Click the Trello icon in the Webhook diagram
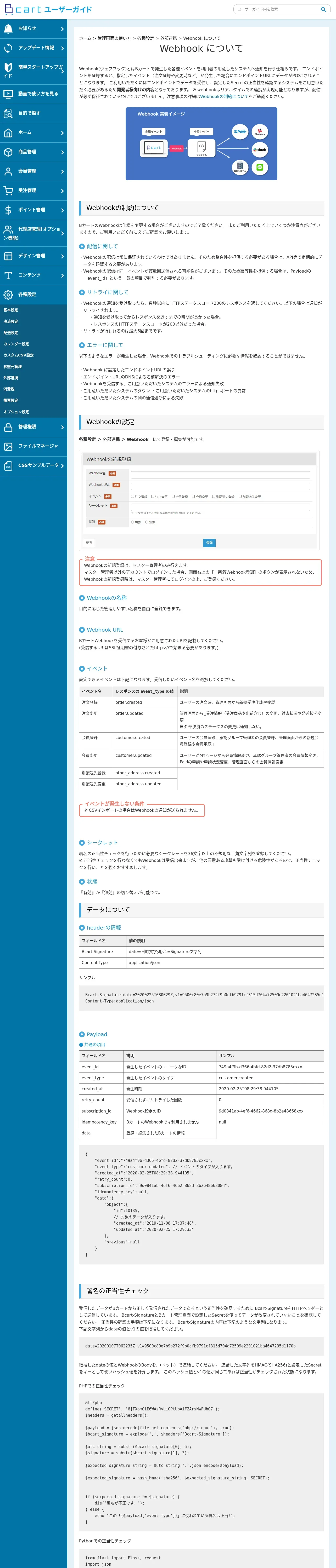 240,131
